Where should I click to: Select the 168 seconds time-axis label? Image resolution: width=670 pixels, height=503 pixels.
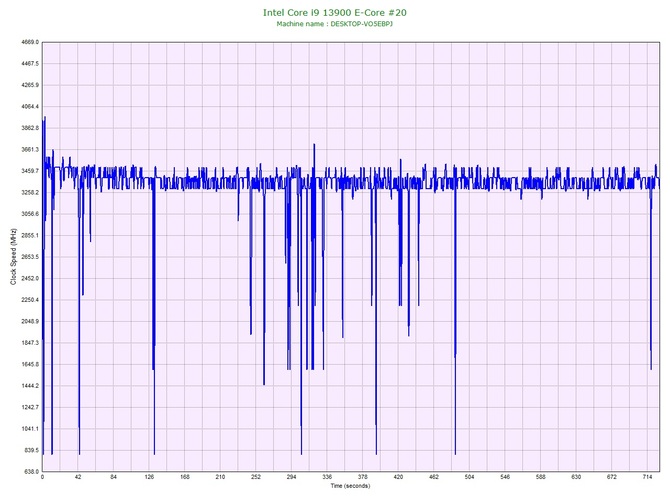[185, 477]
